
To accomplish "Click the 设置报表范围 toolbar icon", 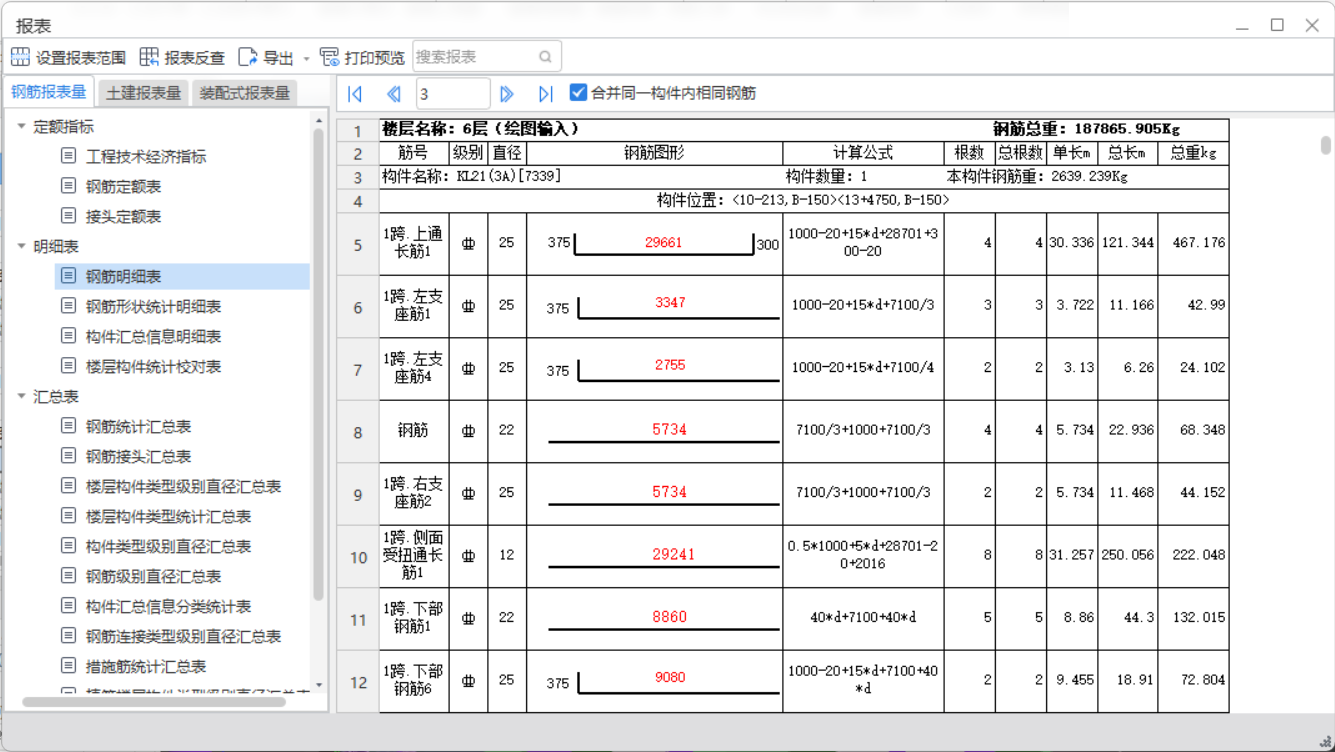I will click(20, 57).
